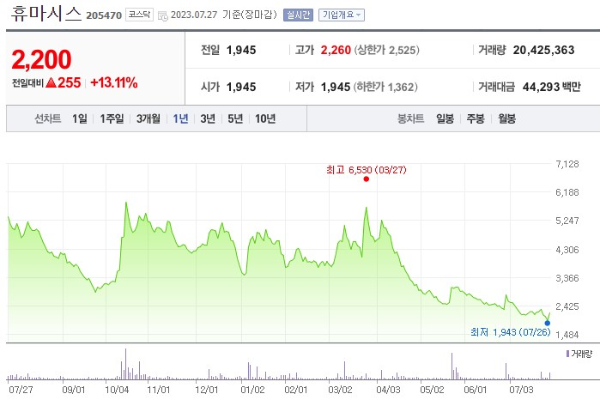Click the 04/03 x-axis date label

tap(388, 390)
